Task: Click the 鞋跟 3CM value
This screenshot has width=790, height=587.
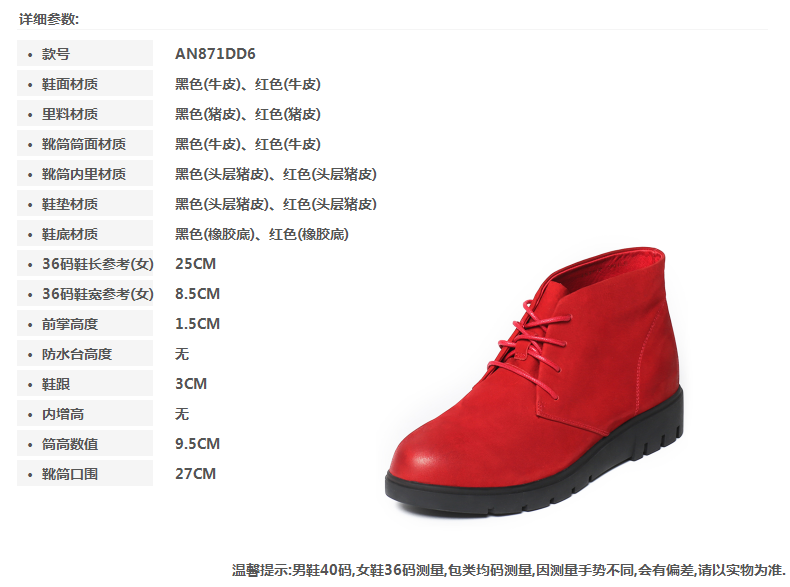Action: (x=191, y=383)
